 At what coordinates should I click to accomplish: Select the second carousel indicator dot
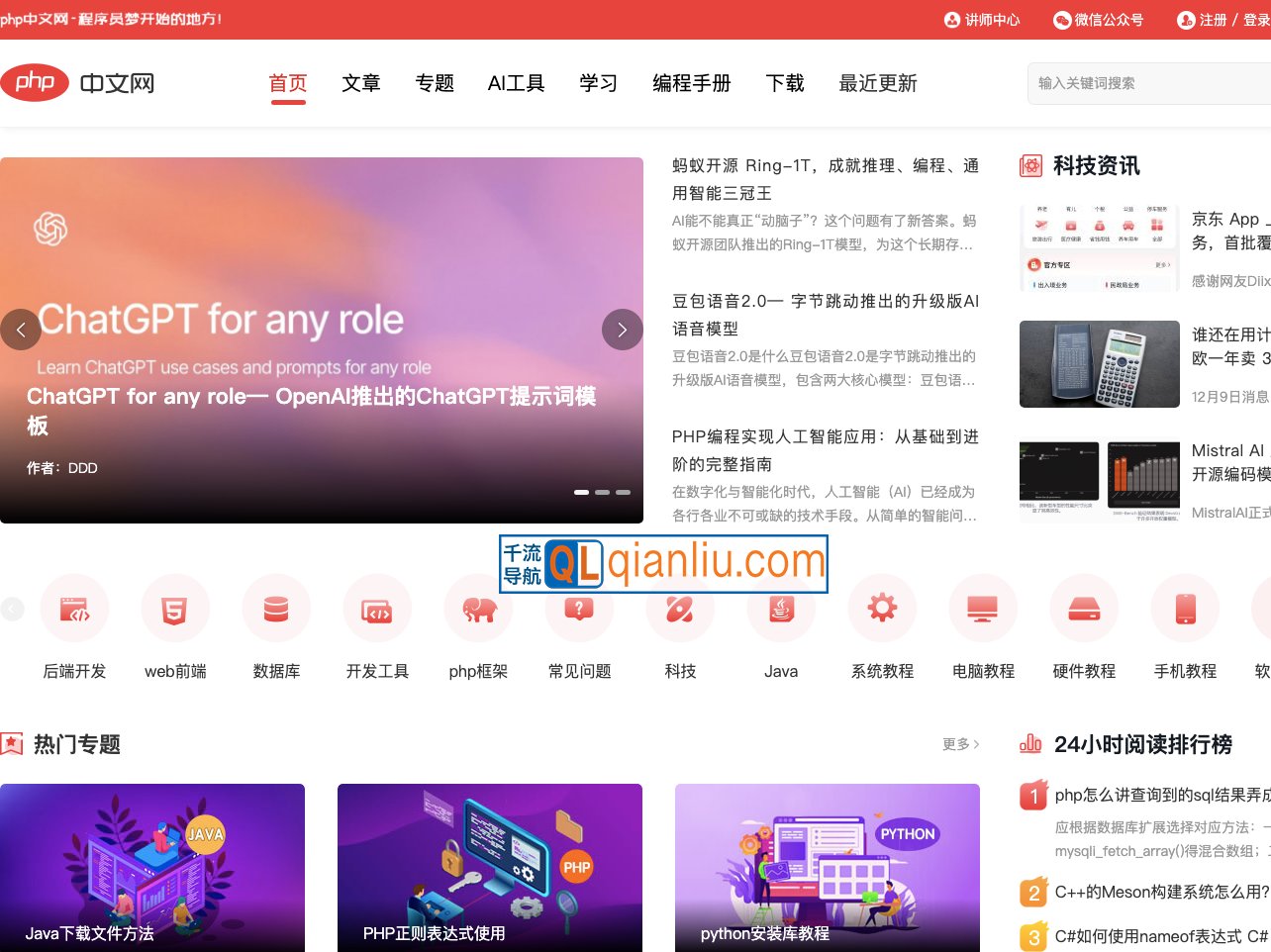pyautogui.click(x=602, y=491)
